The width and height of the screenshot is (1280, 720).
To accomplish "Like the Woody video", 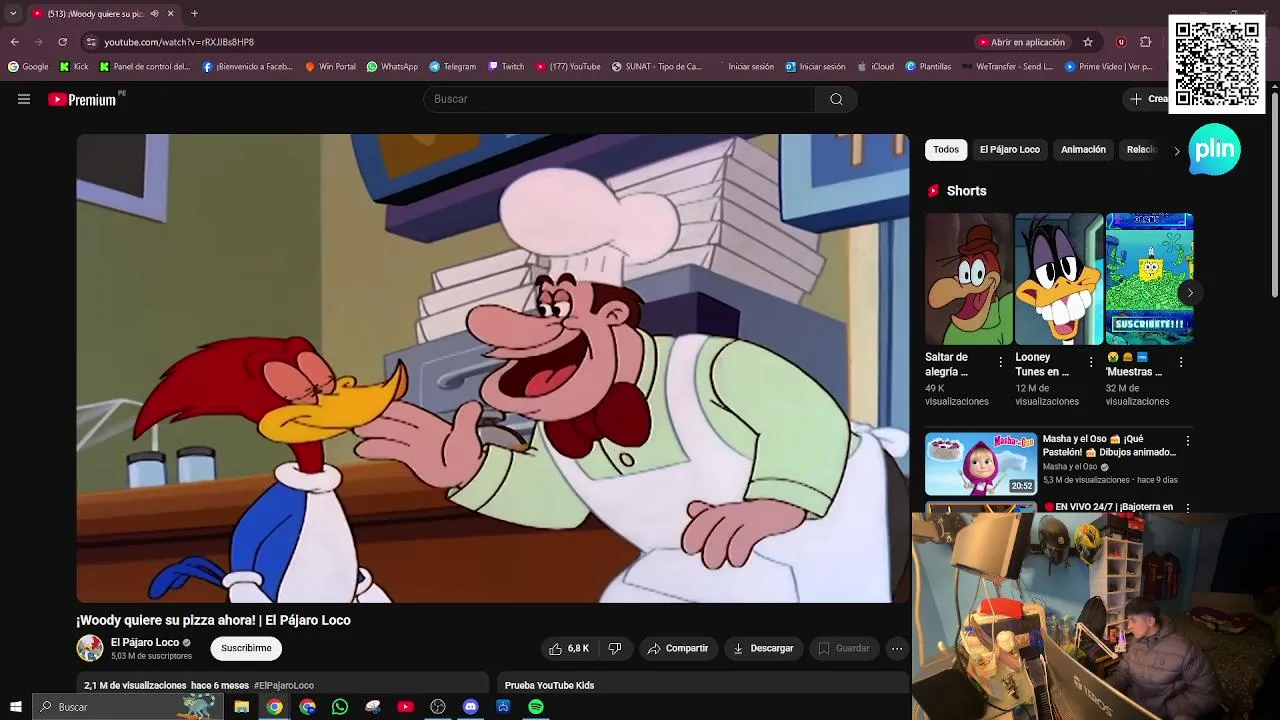I will (569, 649).
